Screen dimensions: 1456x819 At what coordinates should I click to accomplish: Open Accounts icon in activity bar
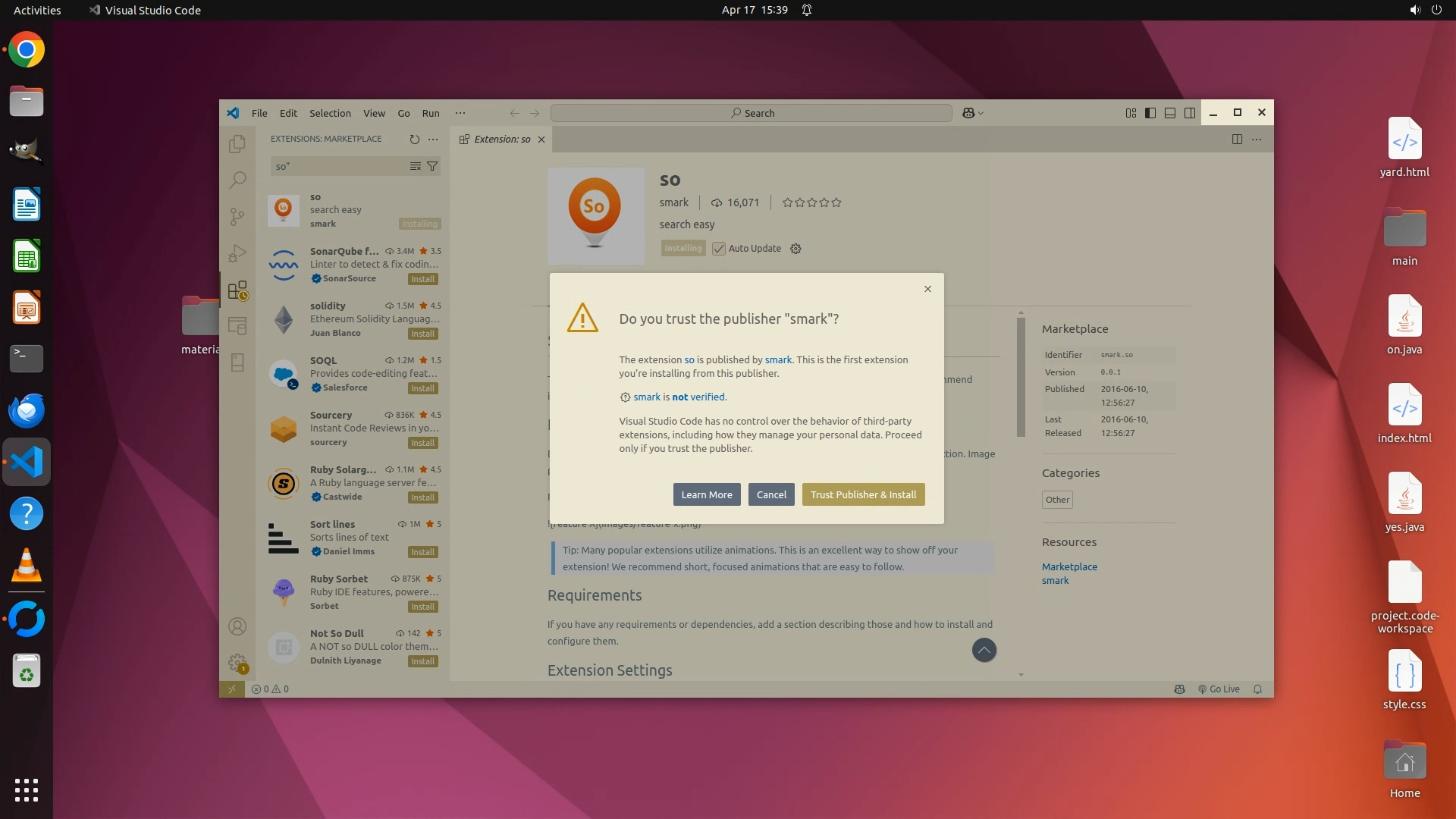[x=237, y=626]
